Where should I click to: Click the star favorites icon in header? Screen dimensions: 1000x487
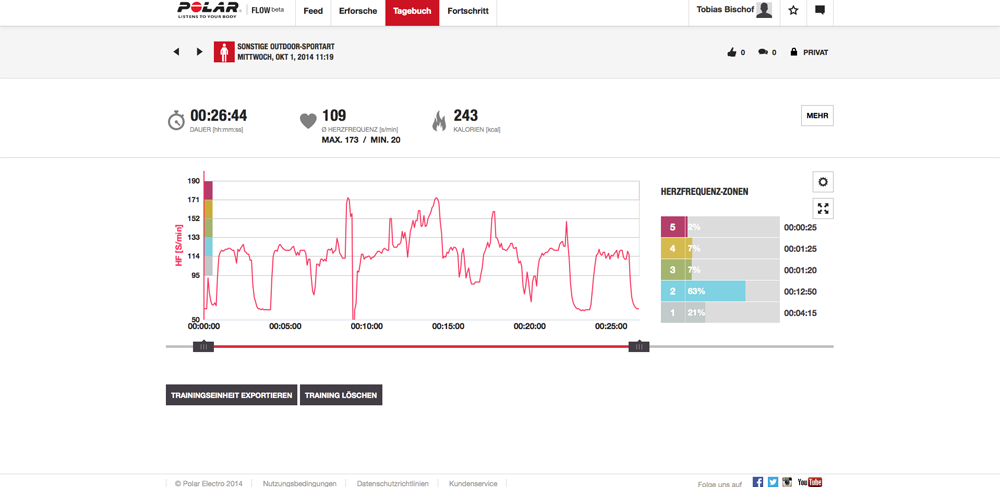click(x=793, y=11)
